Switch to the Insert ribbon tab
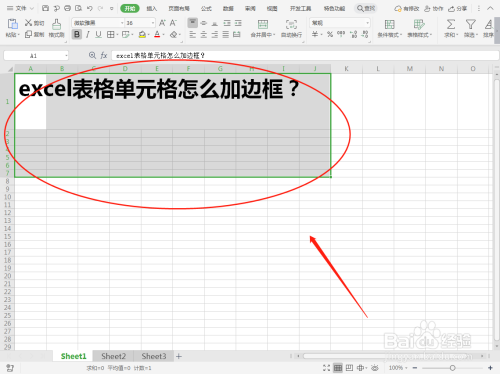Image resolution: width=500 pixels, height=374 pixels. 152,8
